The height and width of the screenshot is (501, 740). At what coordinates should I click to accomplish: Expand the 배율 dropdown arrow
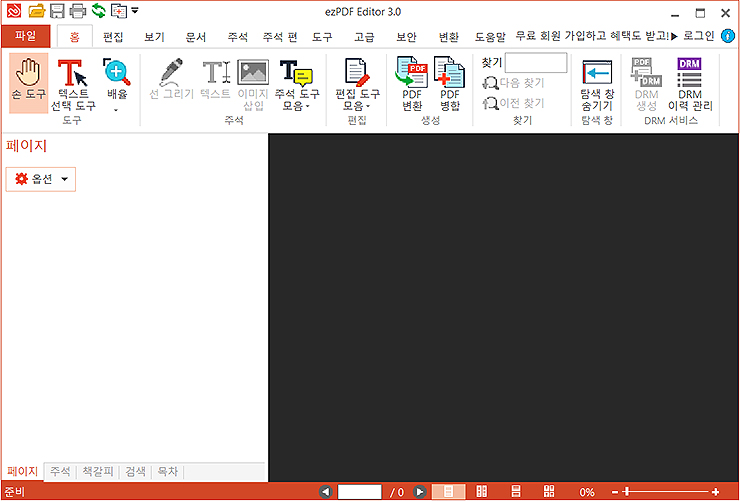[x=116, y=110]
